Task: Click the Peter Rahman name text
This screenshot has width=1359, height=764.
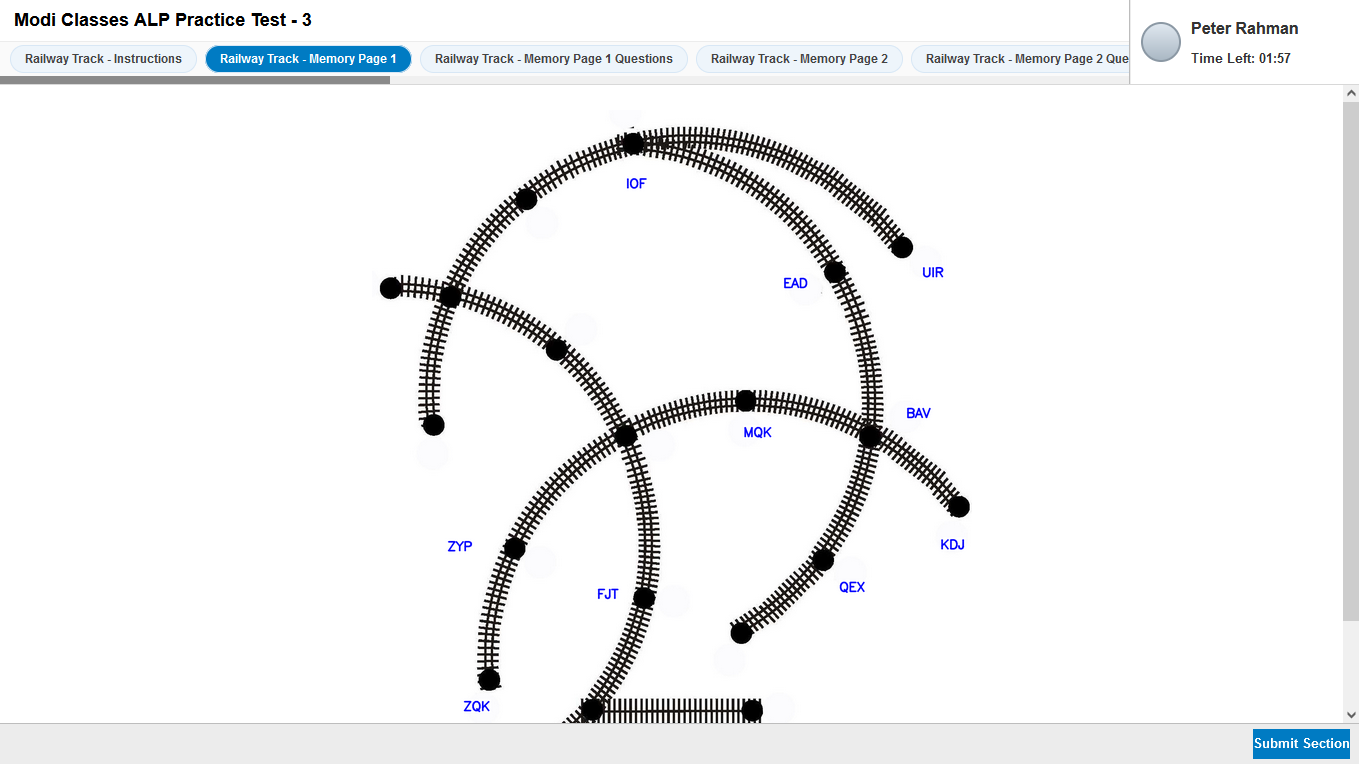Action: coord(1245,29)
